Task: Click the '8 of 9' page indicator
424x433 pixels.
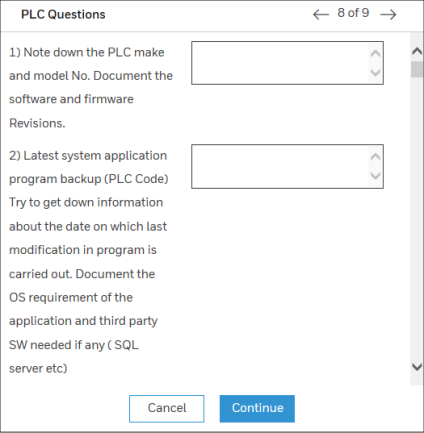Action: point(353,13)
